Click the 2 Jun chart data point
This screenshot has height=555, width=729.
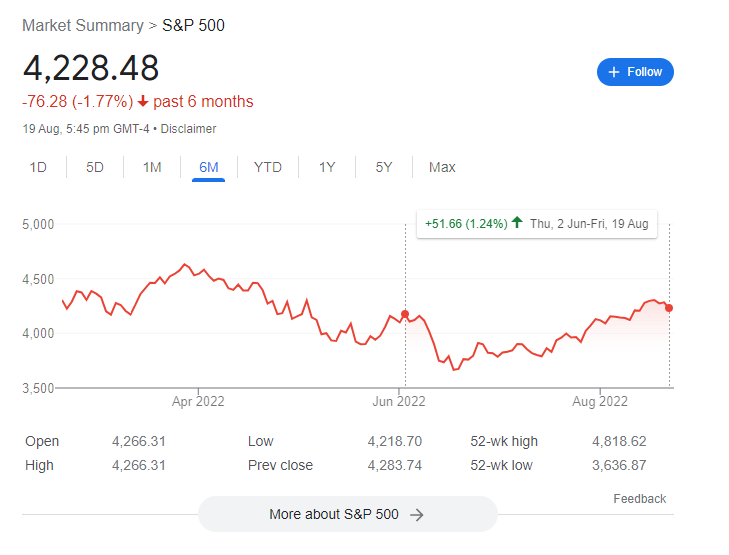tap(405, 314)
